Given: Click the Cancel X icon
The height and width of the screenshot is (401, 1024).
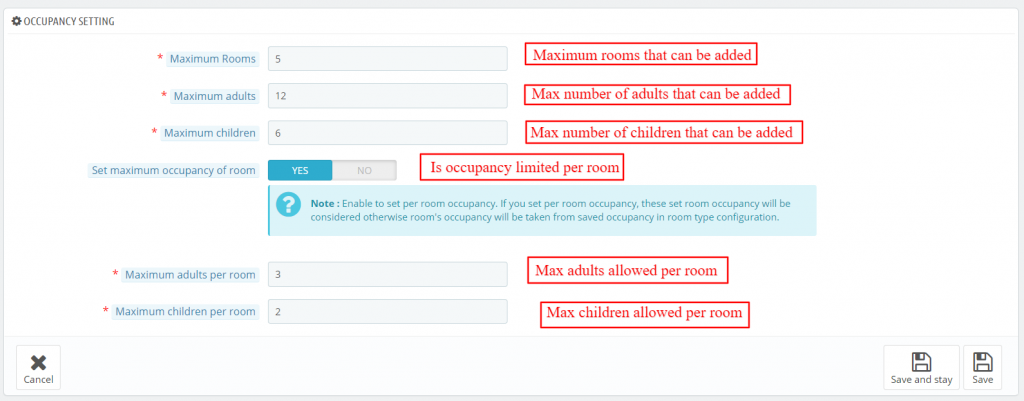Looking at the screenshot, I should click(x=39, y=362).
